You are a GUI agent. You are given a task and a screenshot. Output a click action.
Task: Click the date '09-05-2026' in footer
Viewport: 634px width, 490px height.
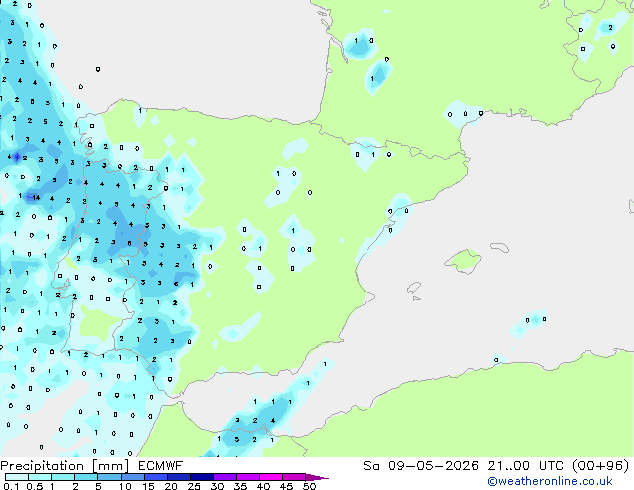433,466
